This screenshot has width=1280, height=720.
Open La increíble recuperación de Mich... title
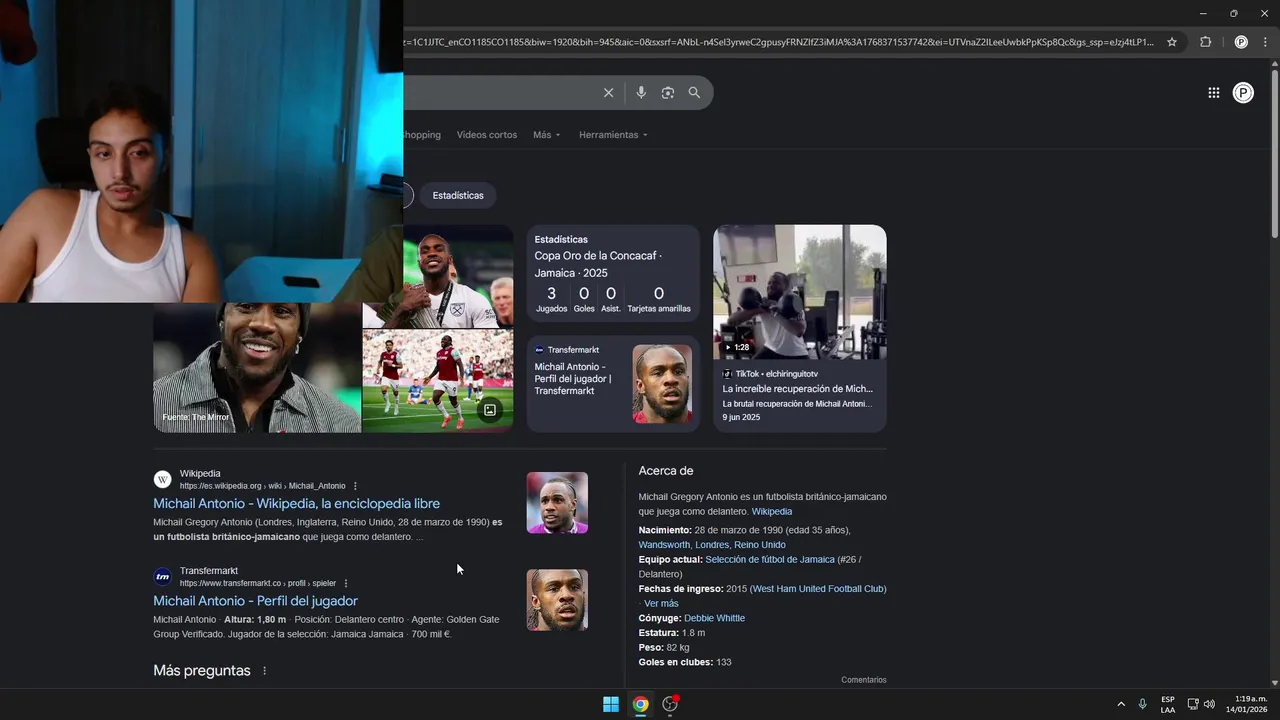click(797, 389)
